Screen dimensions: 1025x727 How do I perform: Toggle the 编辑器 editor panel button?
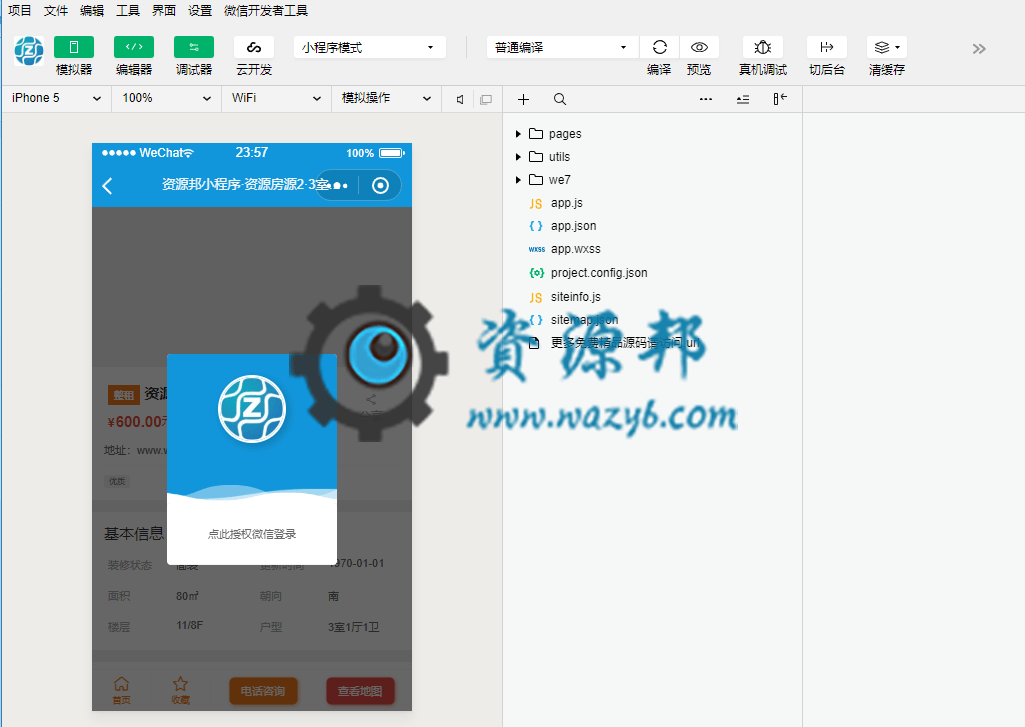coord(134,47)
